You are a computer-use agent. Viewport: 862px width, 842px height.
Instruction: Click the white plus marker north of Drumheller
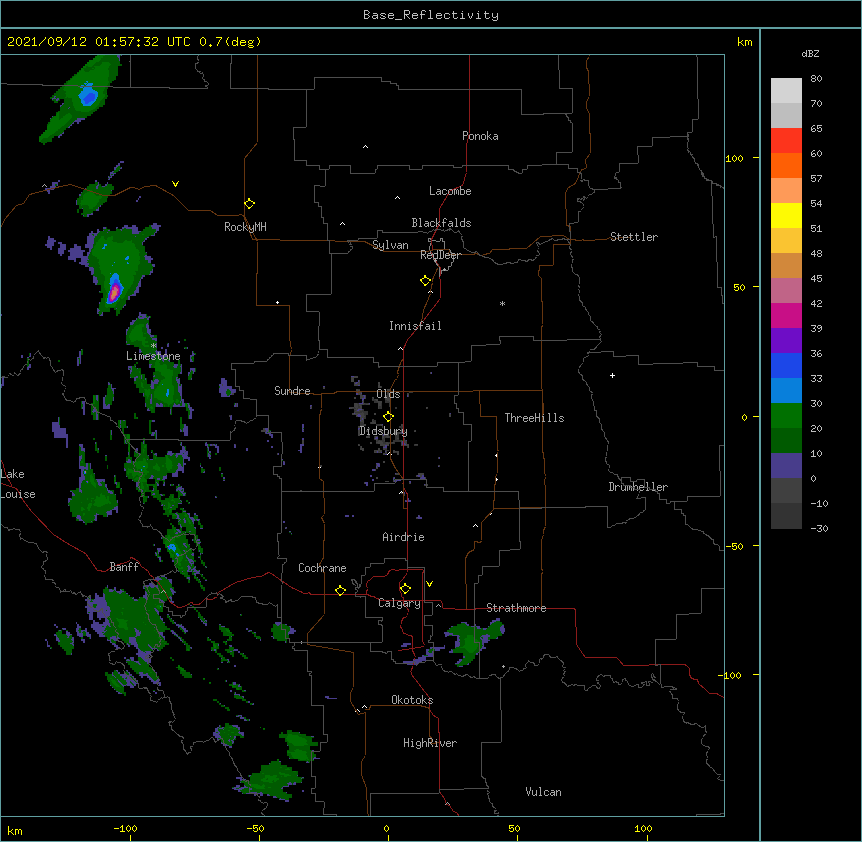pyautogui.click(x=612, y=375)
